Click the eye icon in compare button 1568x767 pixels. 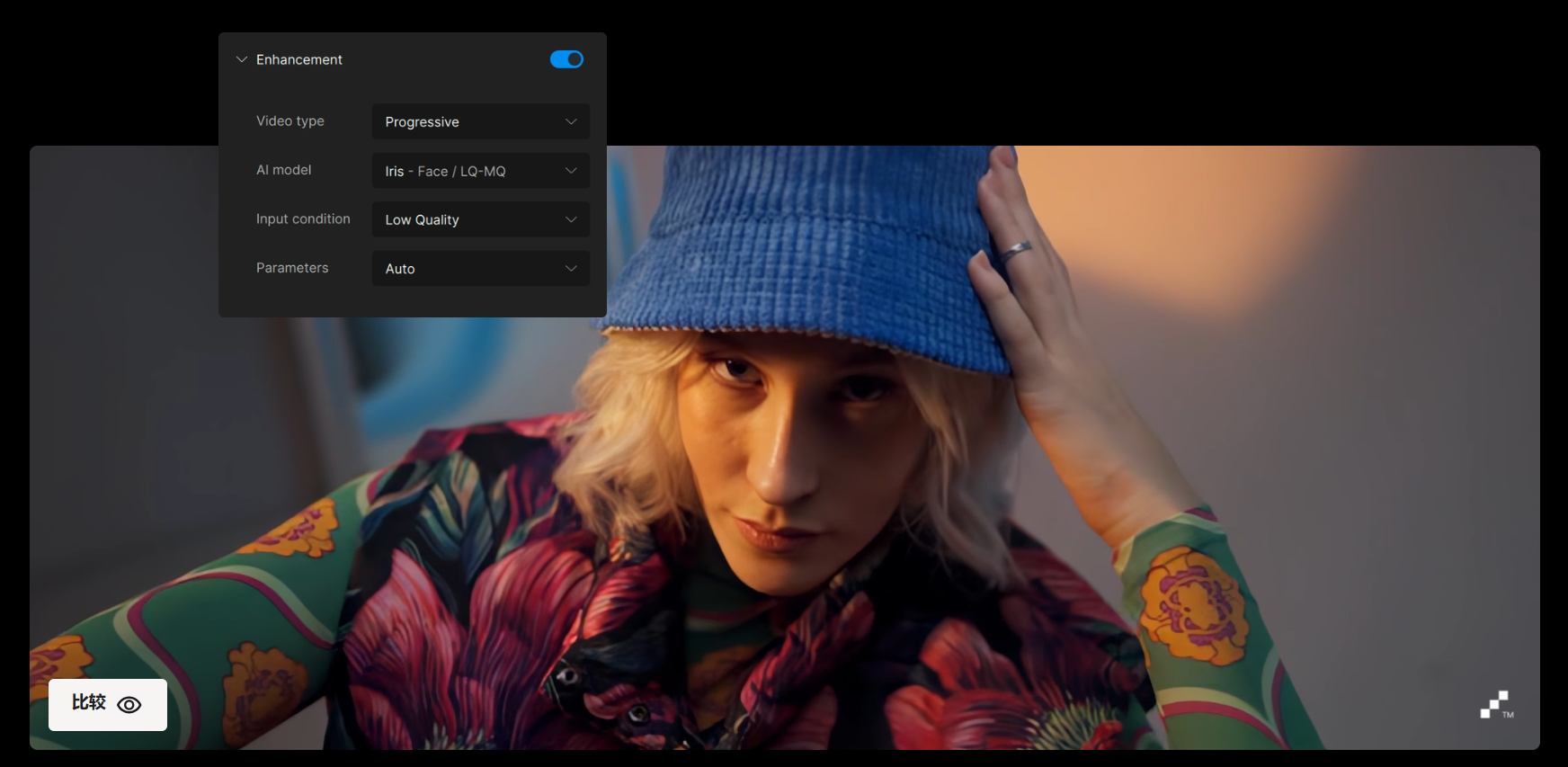pyautogui.click(x=129, y=705)
